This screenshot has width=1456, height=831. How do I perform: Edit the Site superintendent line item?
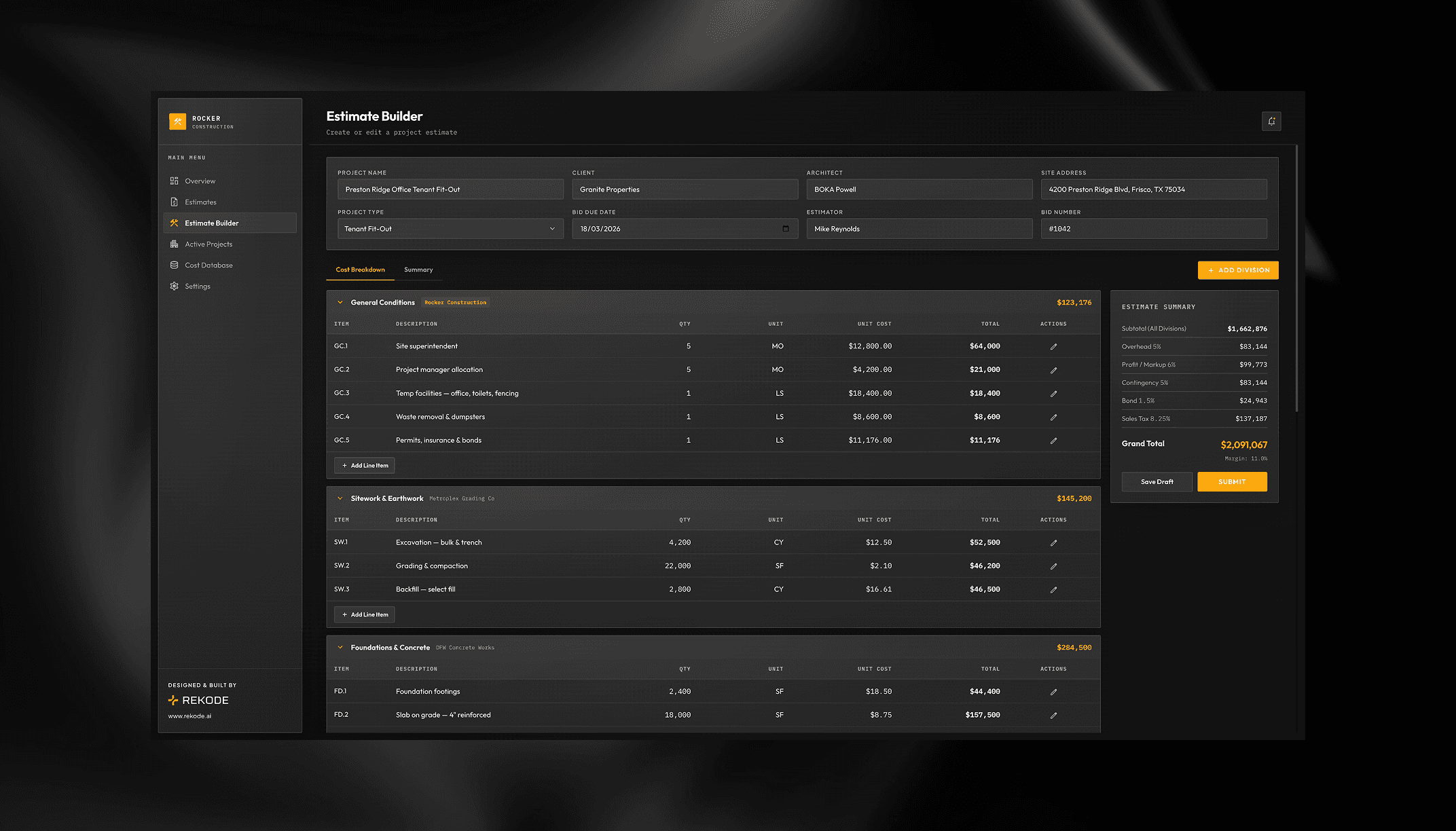click(x=1053, y=347)
